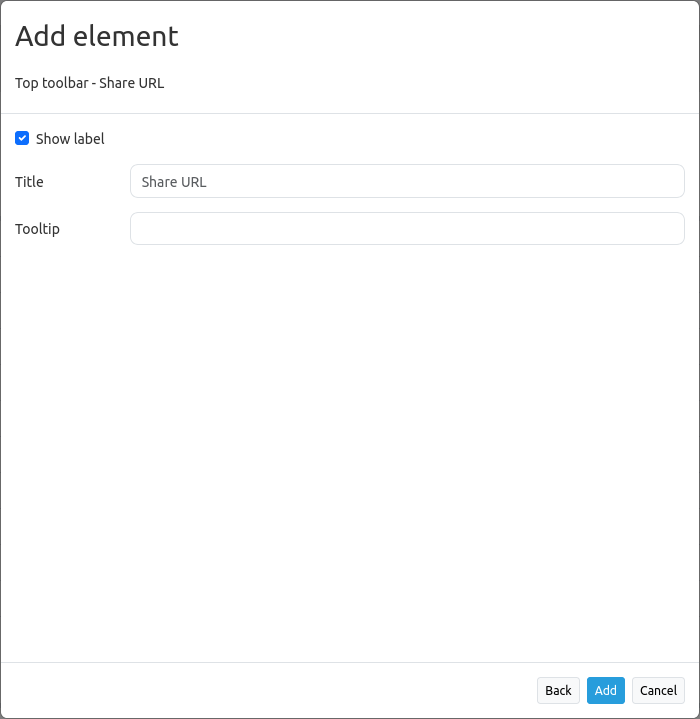
Task: Click the "Top toolbar - Share URL" subtitle
Action: (89, 83)
